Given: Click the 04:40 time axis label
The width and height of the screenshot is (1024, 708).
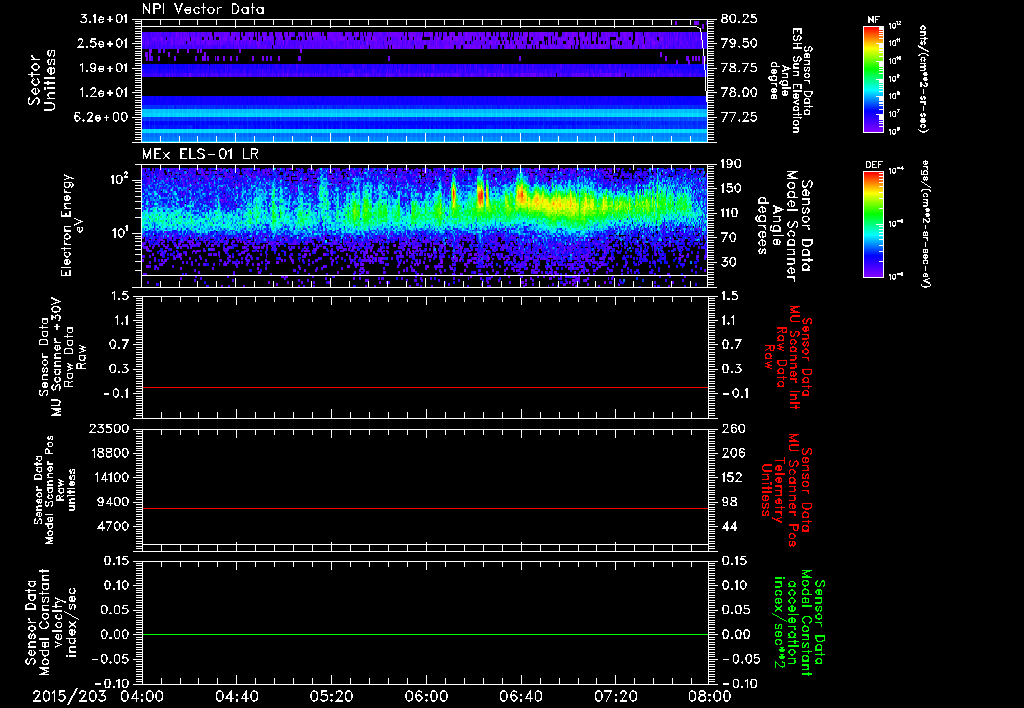Looking at the screenshot, I should click(236, 696).
